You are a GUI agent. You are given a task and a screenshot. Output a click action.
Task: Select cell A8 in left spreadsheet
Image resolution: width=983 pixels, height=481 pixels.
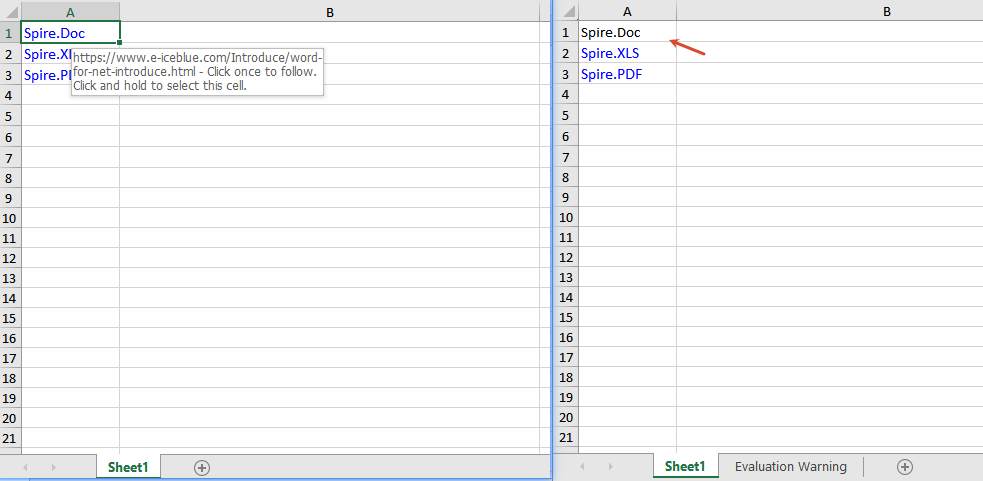[x=70, y=178]
